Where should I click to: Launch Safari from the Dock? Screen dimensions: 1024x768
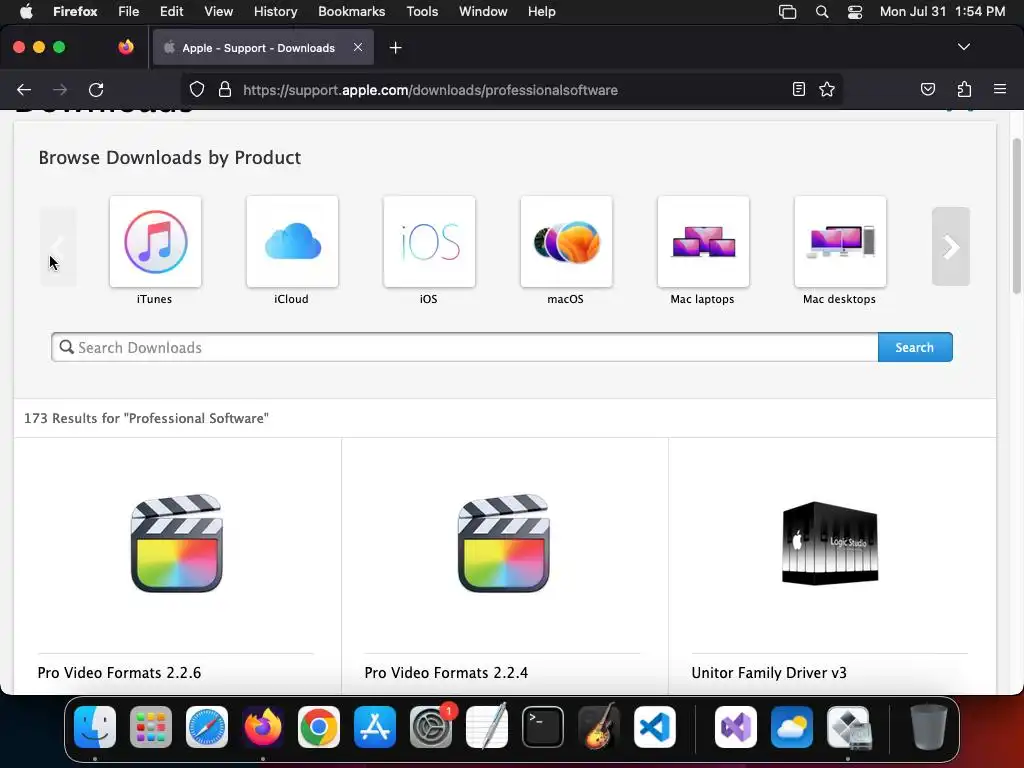[x=207, y=727]
